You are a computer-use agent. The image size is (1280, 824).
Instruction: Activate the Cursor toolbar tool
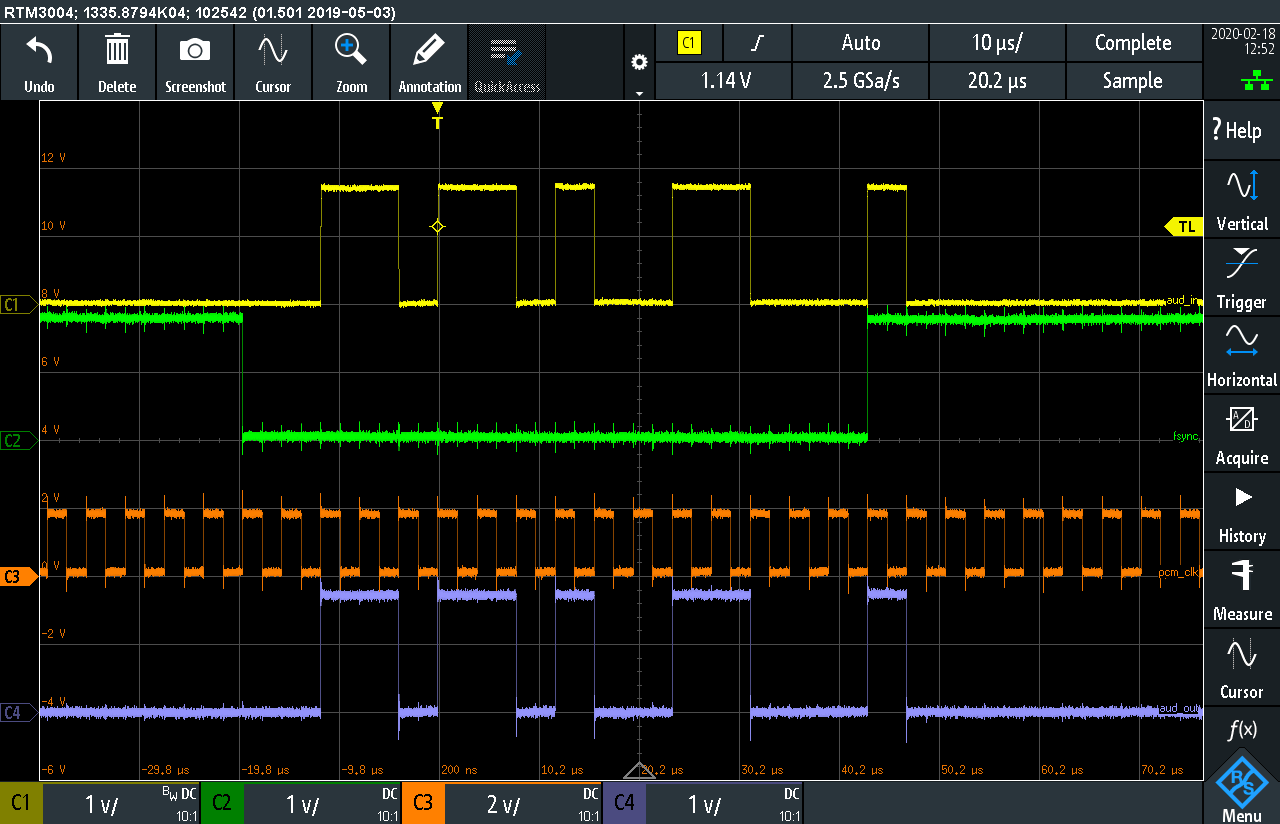click(273, 62)
